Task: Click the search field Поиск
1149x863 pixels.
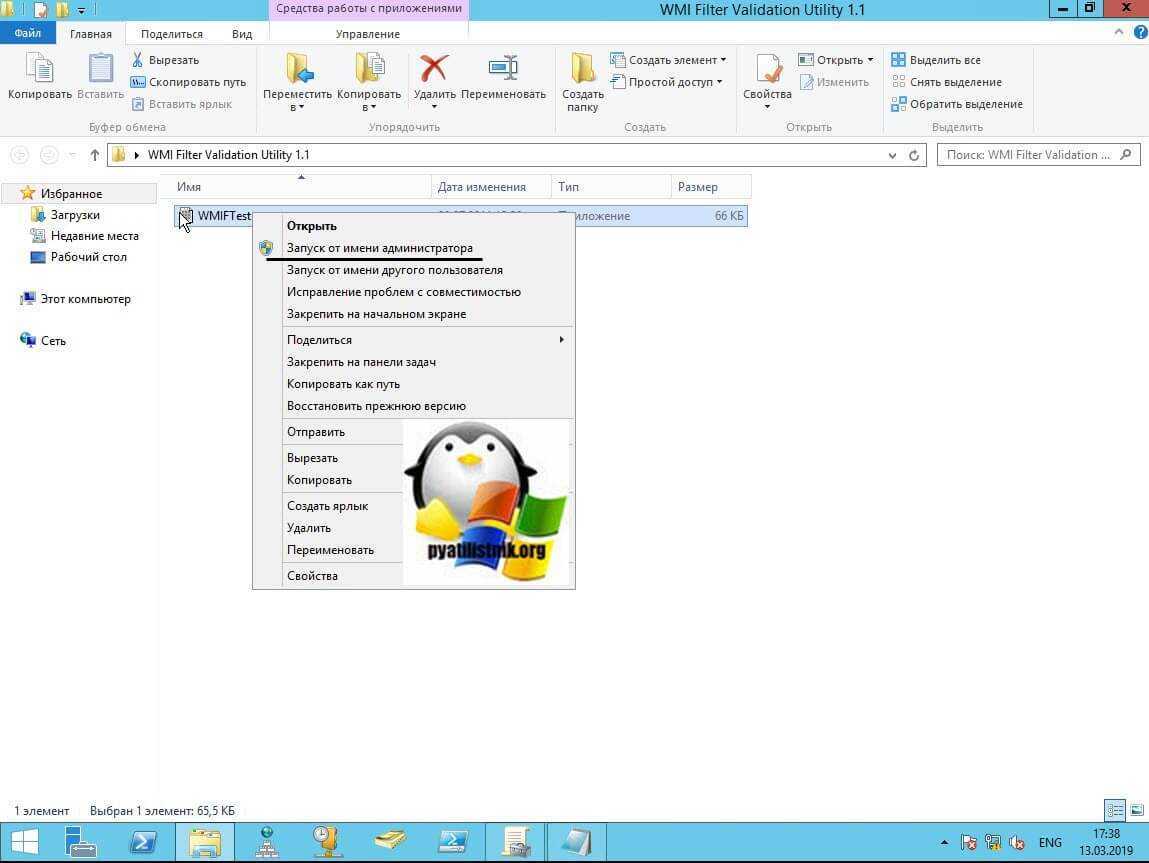Action: [1028, 155]
